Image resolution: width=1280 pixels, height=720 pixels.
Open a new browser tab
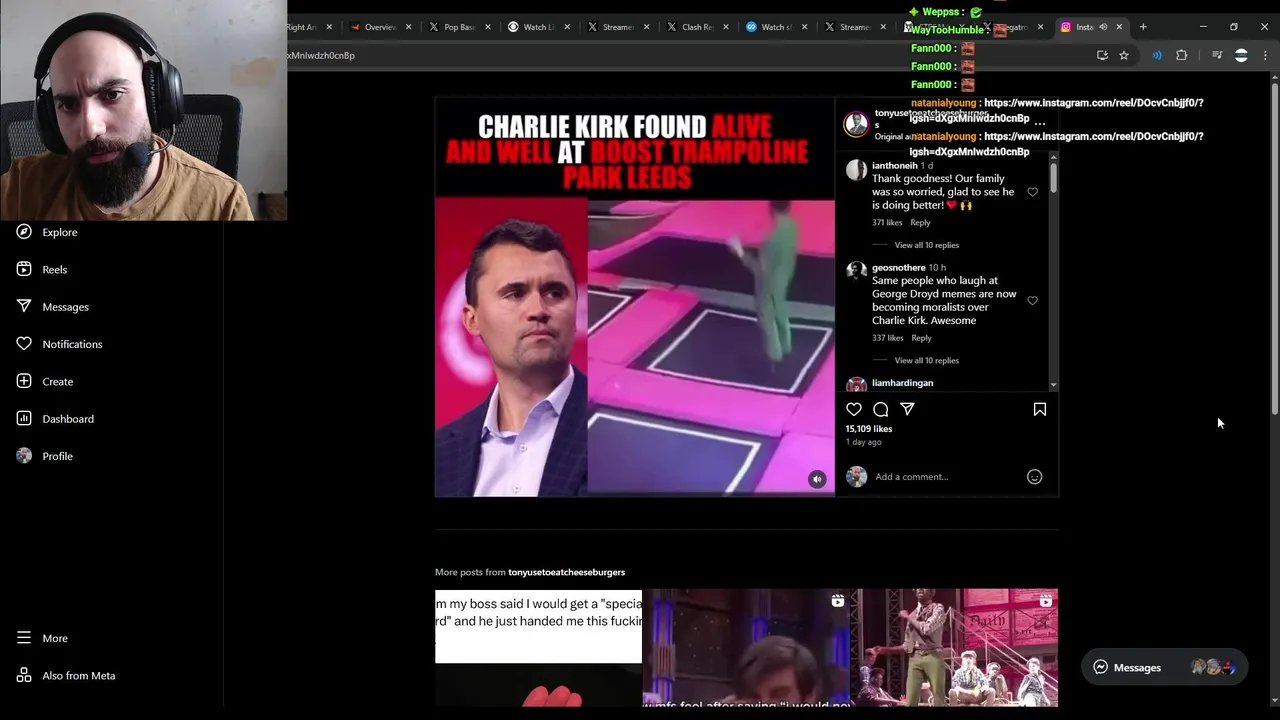(x=1143, y=27)
